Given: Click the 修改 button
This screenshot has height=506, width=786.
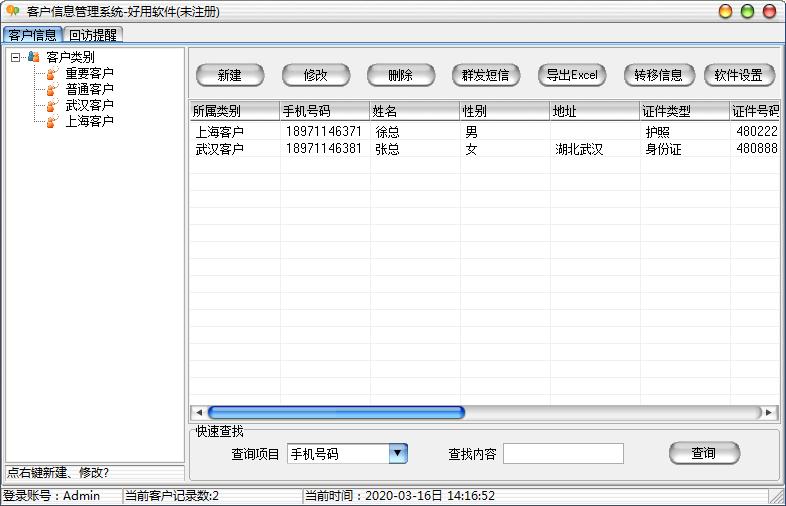Looking at the screenshot, I should click(316, 75).
